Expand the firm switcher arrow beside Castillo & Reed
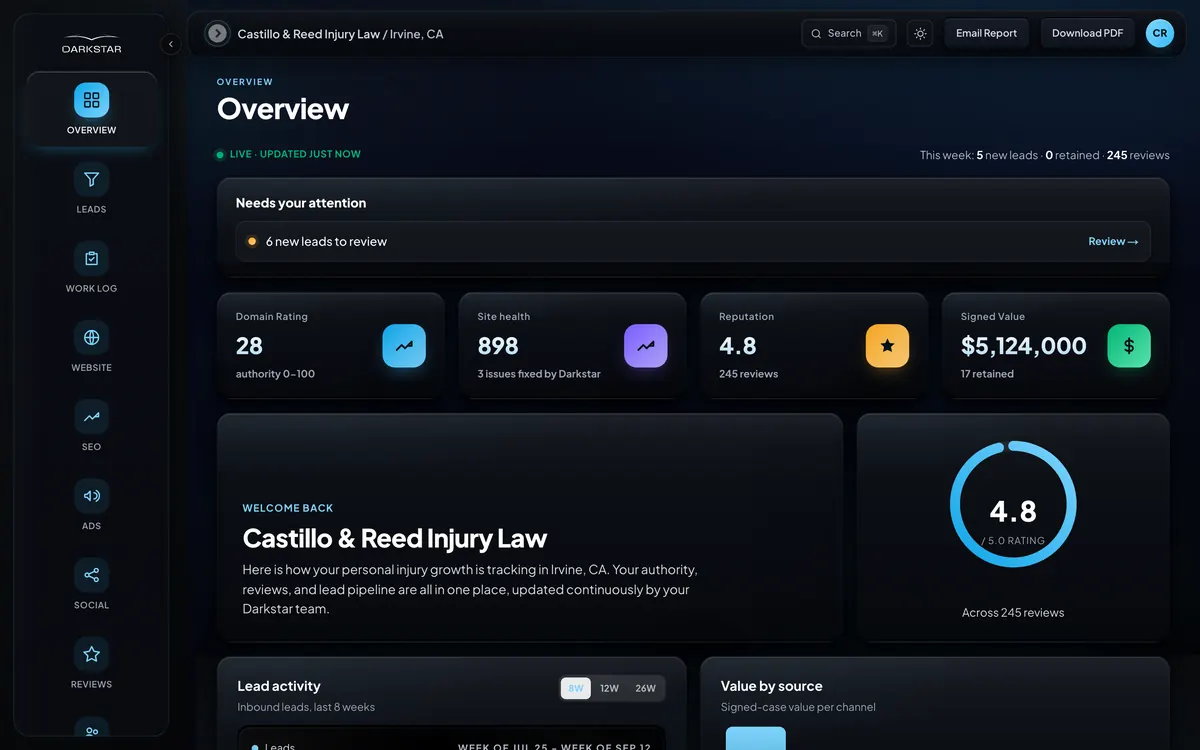The image size is (1200, 750). [217, 34]
